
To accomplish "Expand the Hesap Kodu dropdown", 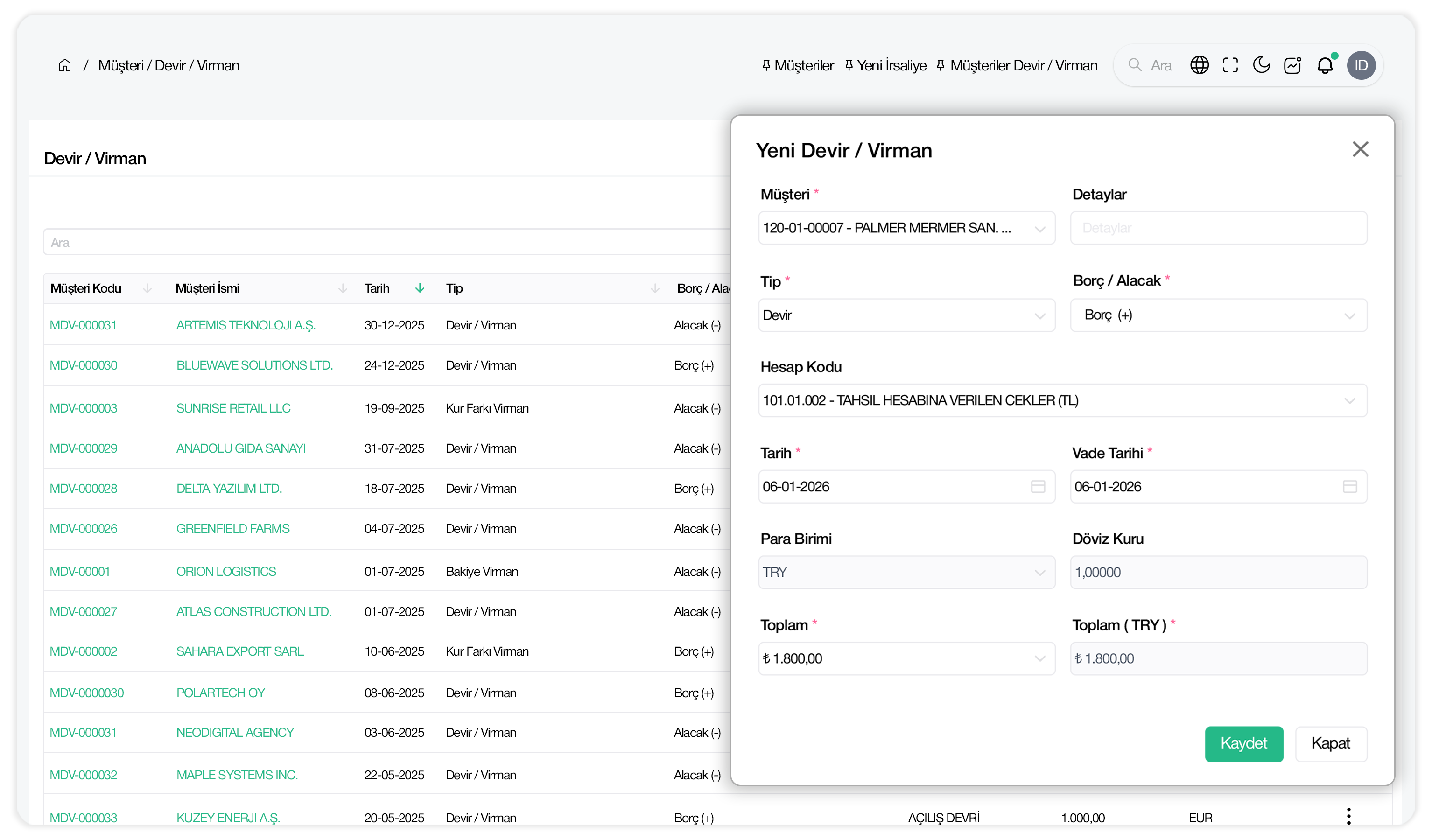I will click(1349, 401).
